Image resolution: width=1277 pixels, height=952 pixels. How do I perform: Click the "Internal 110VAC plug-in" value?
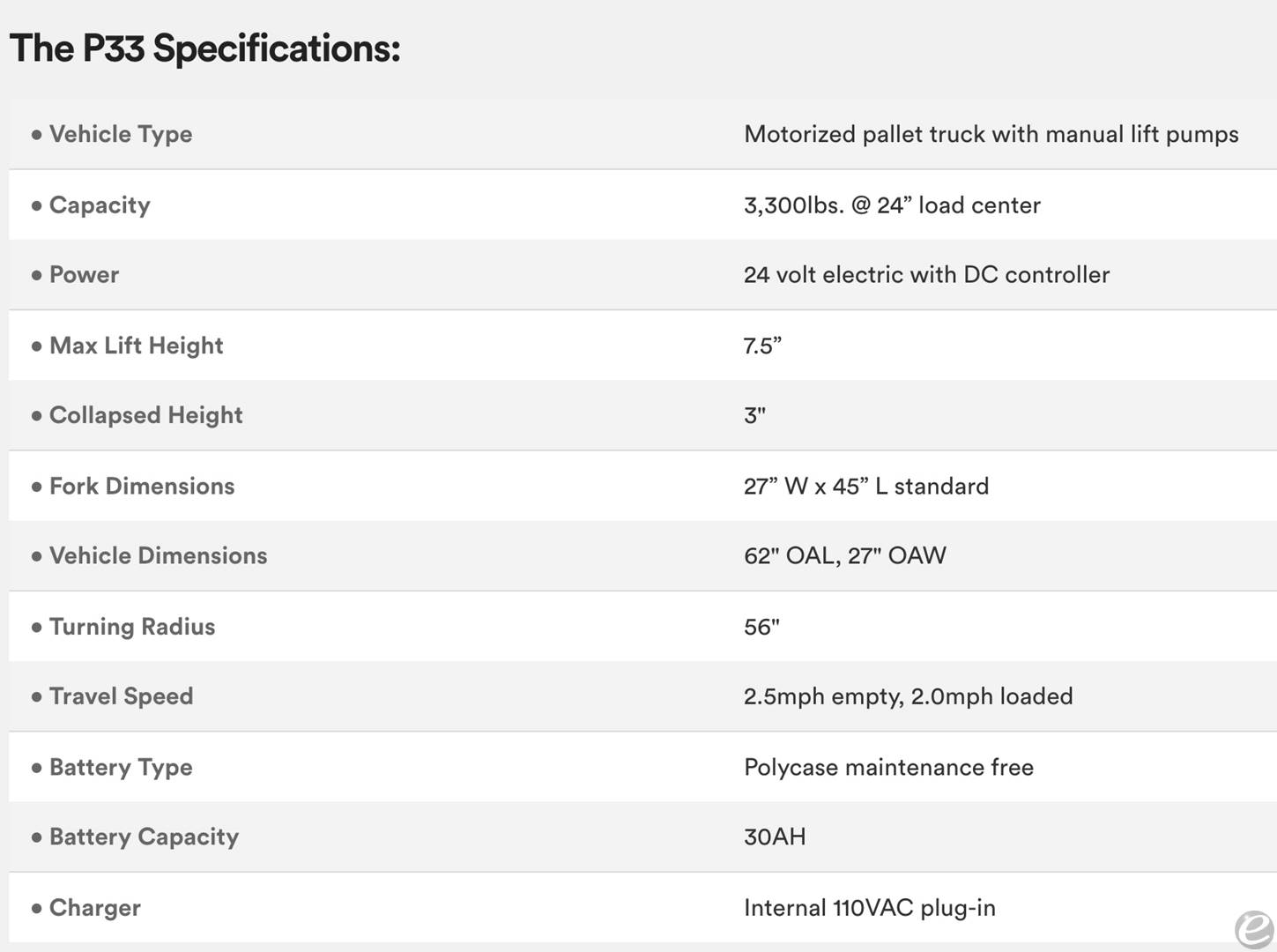(869, 908)
